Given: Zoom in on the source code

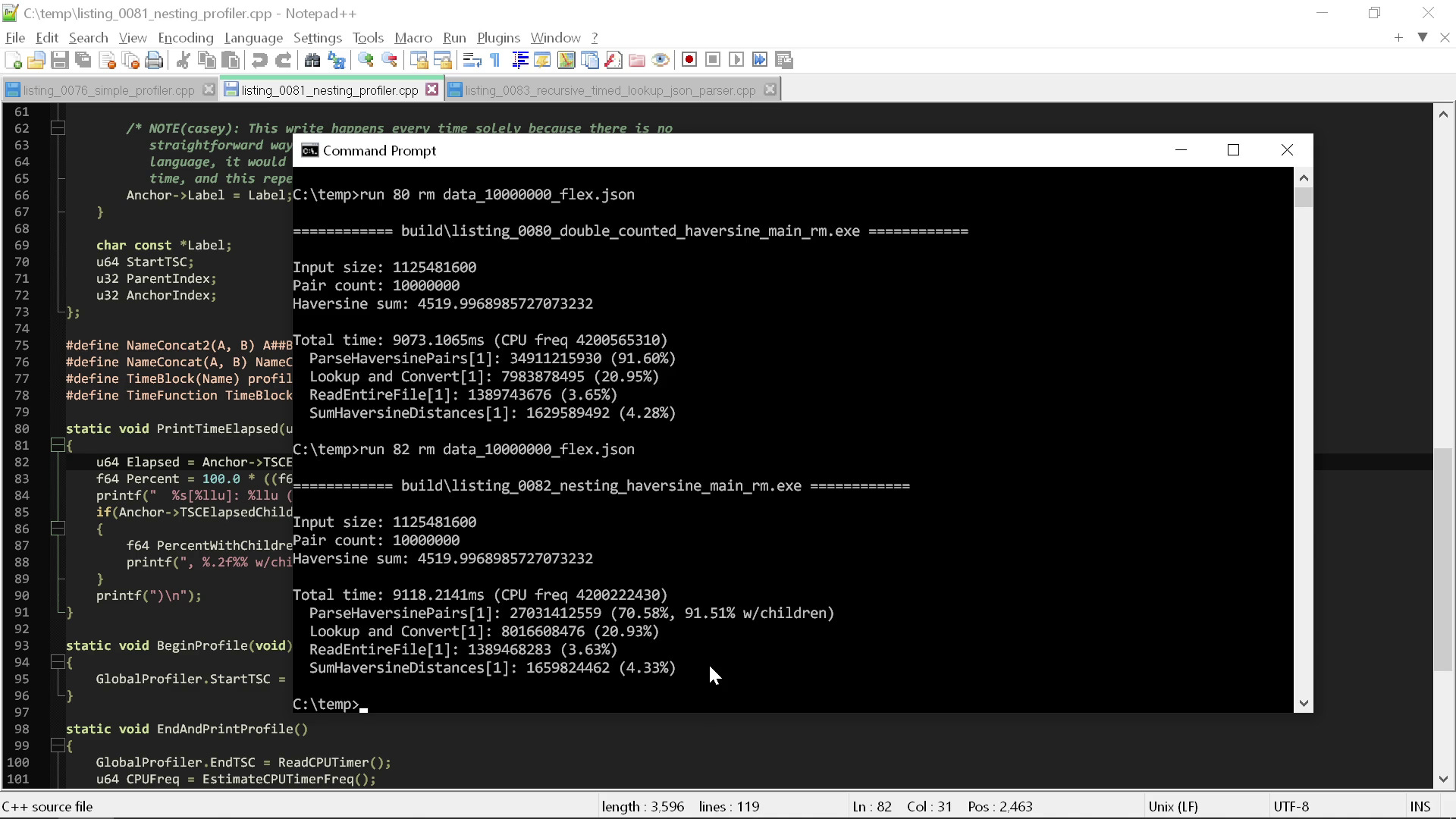Looking at the screenshot, I should point(366,60).
